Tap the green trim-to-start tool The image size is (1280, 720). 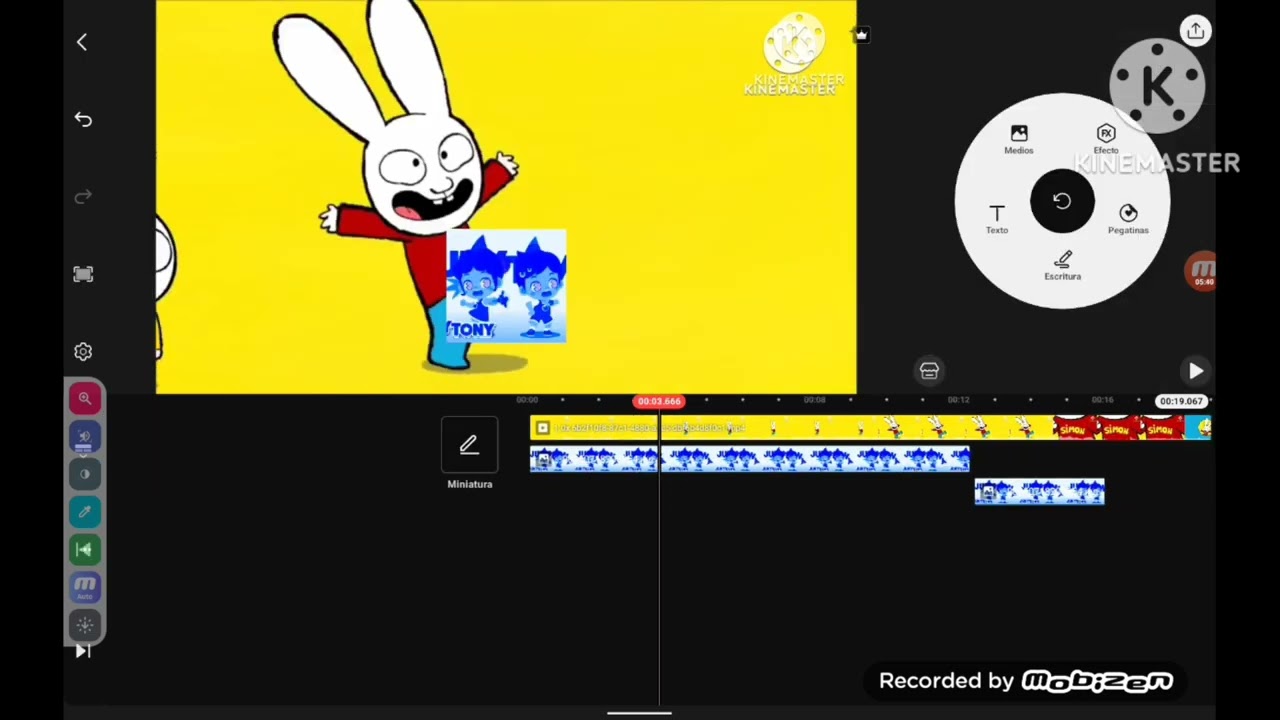[85, 549]
